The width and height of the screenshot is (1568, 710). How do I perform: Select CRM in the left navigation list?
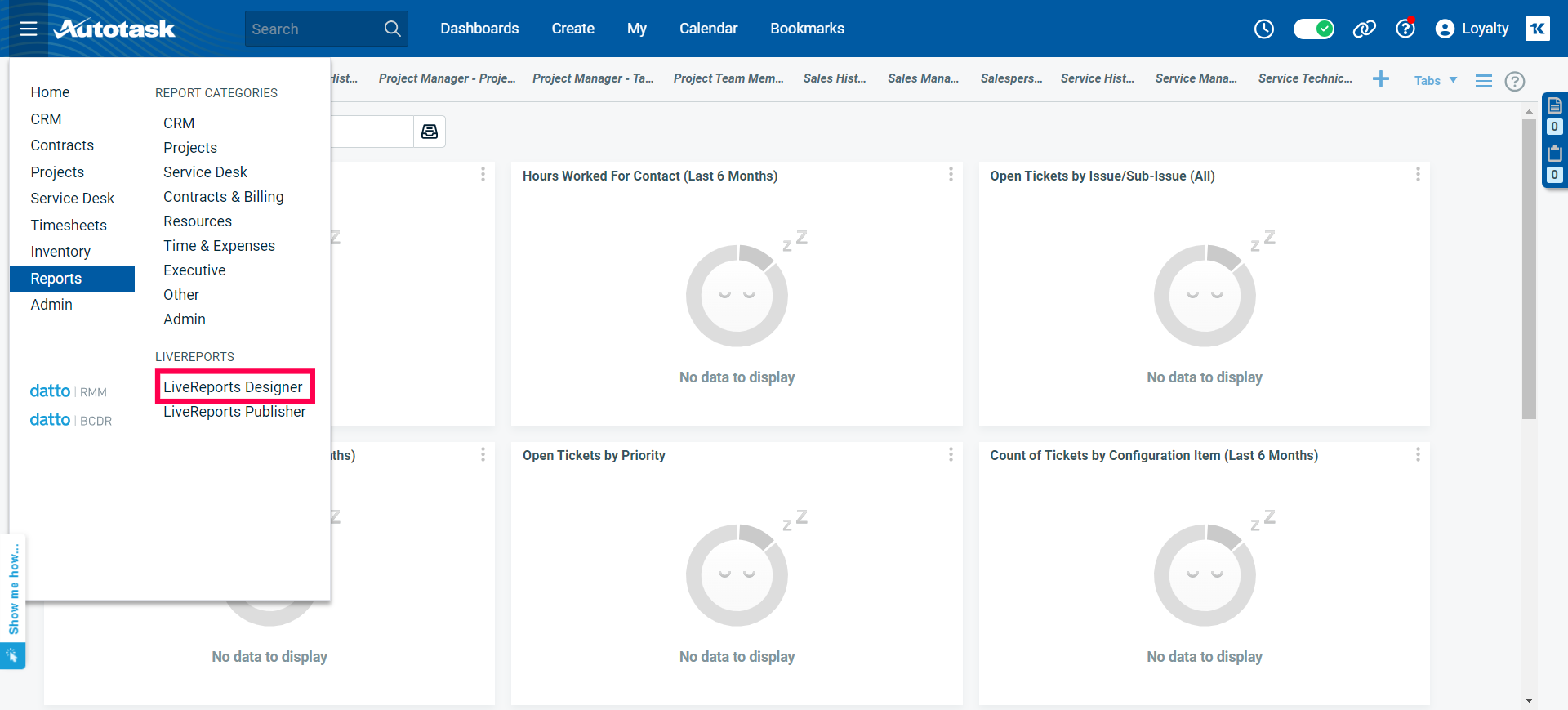click(46, 119)
